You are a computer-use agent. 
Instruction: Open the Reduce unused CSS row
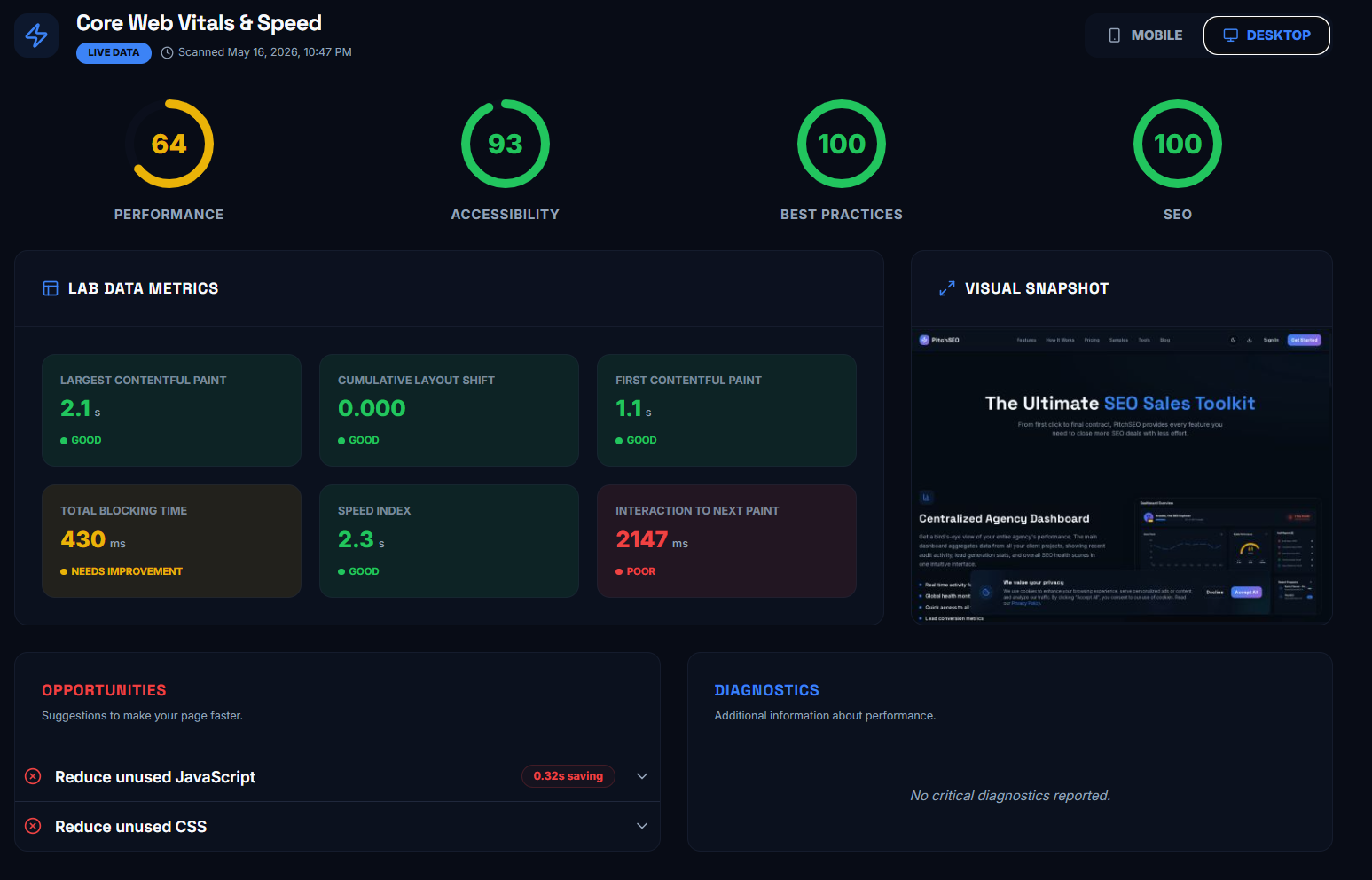pos(337,826)
